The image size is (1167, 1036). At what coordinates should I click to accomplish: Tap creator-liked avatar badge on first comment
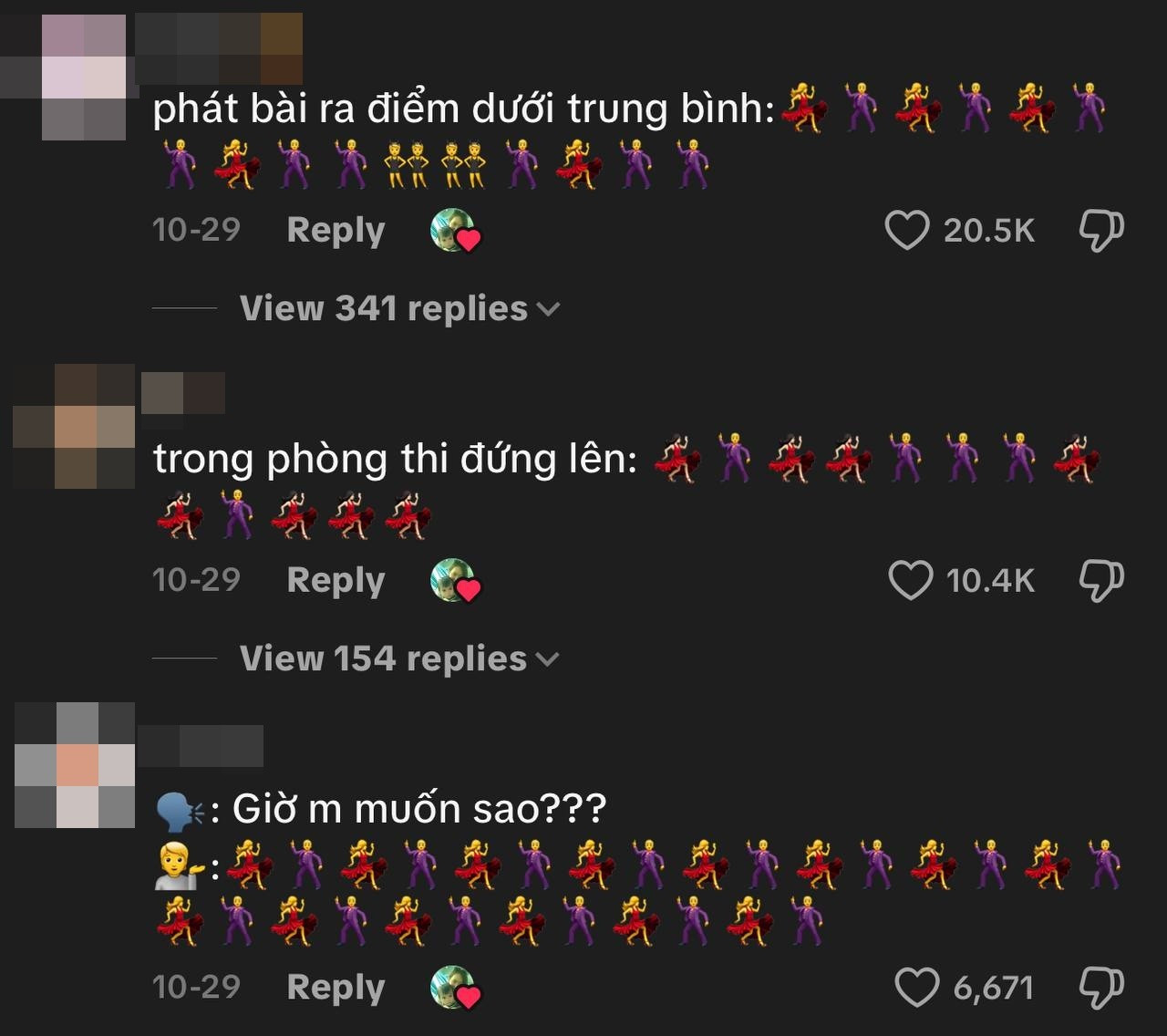coord(455,230)
